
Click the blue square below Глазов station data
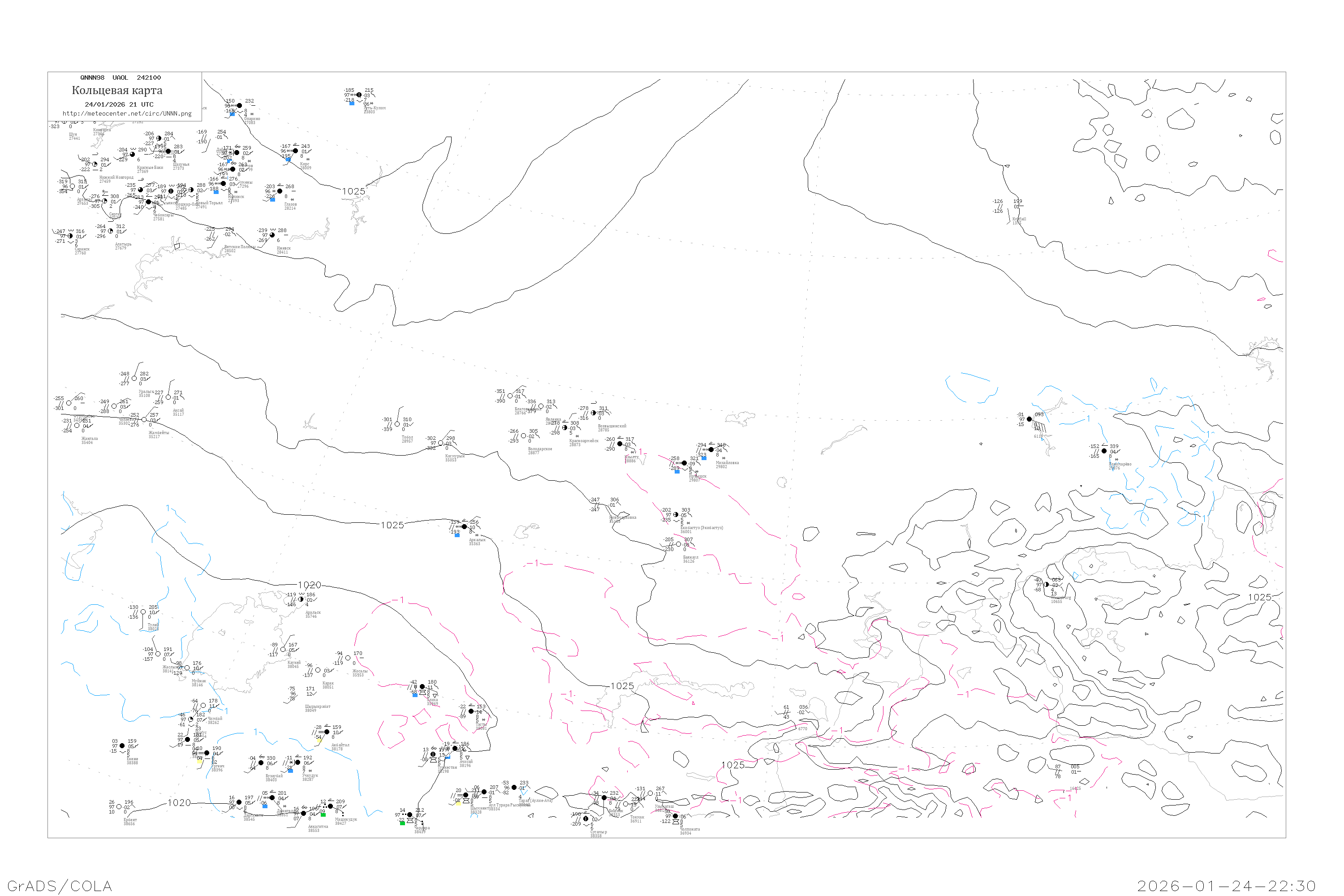point(272,199)
